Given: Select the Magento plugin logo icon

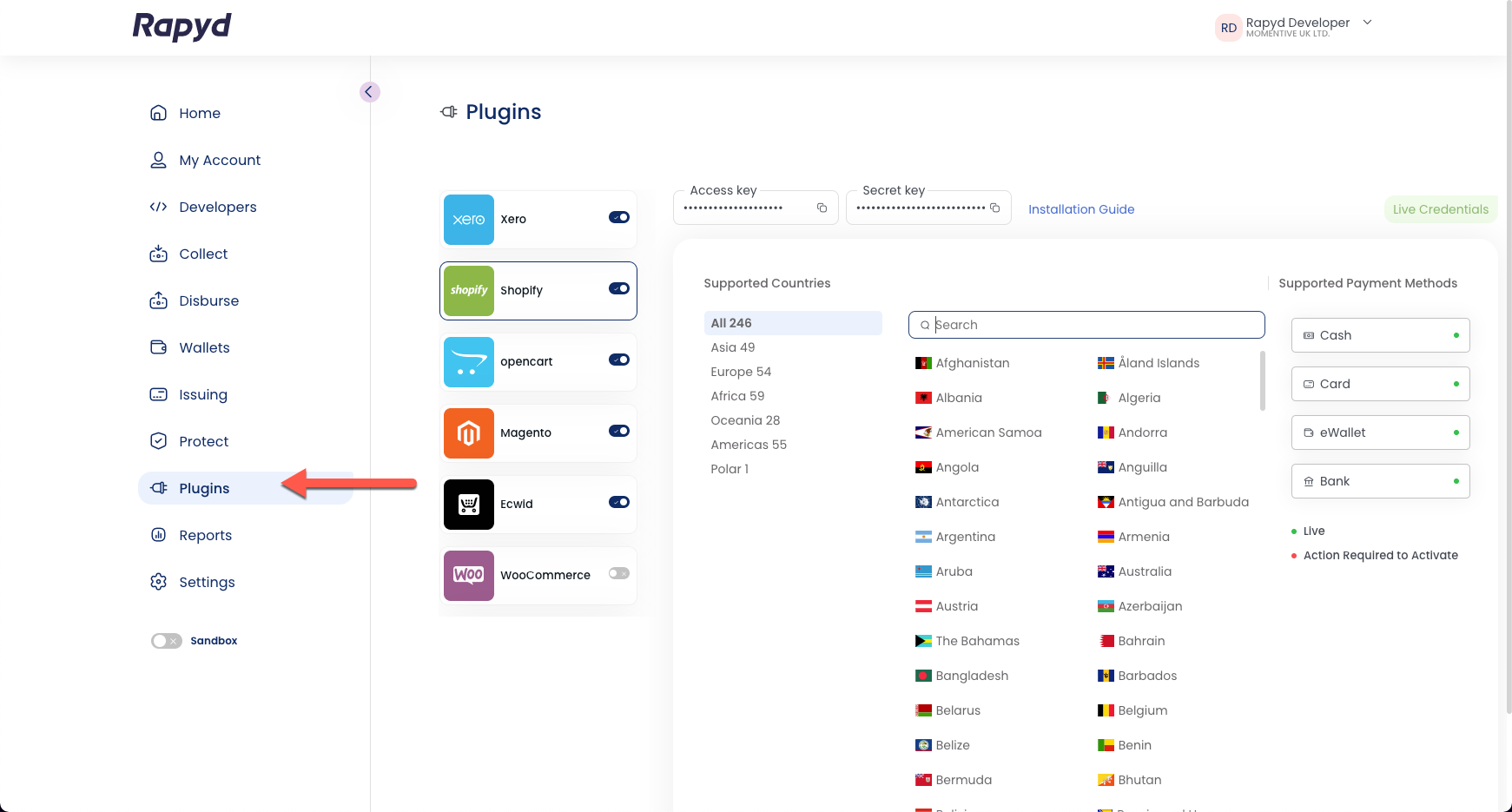Looking at the screenshot, I should (x=469, y=433).
